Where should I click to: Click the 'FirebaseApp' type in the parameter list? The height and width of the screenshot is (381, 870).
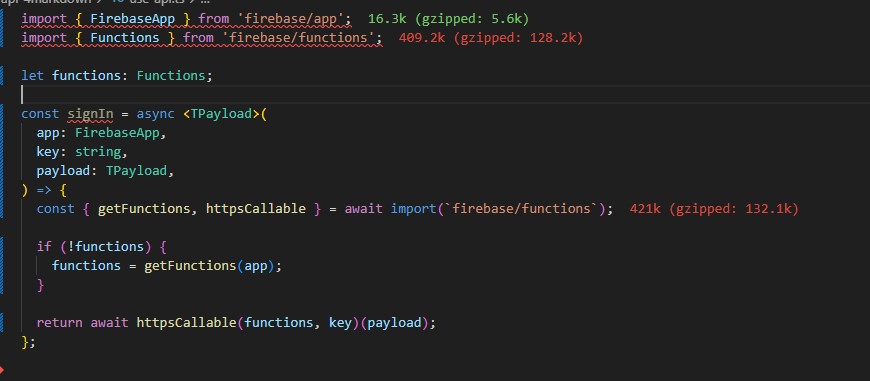click(x=117, y=133)
